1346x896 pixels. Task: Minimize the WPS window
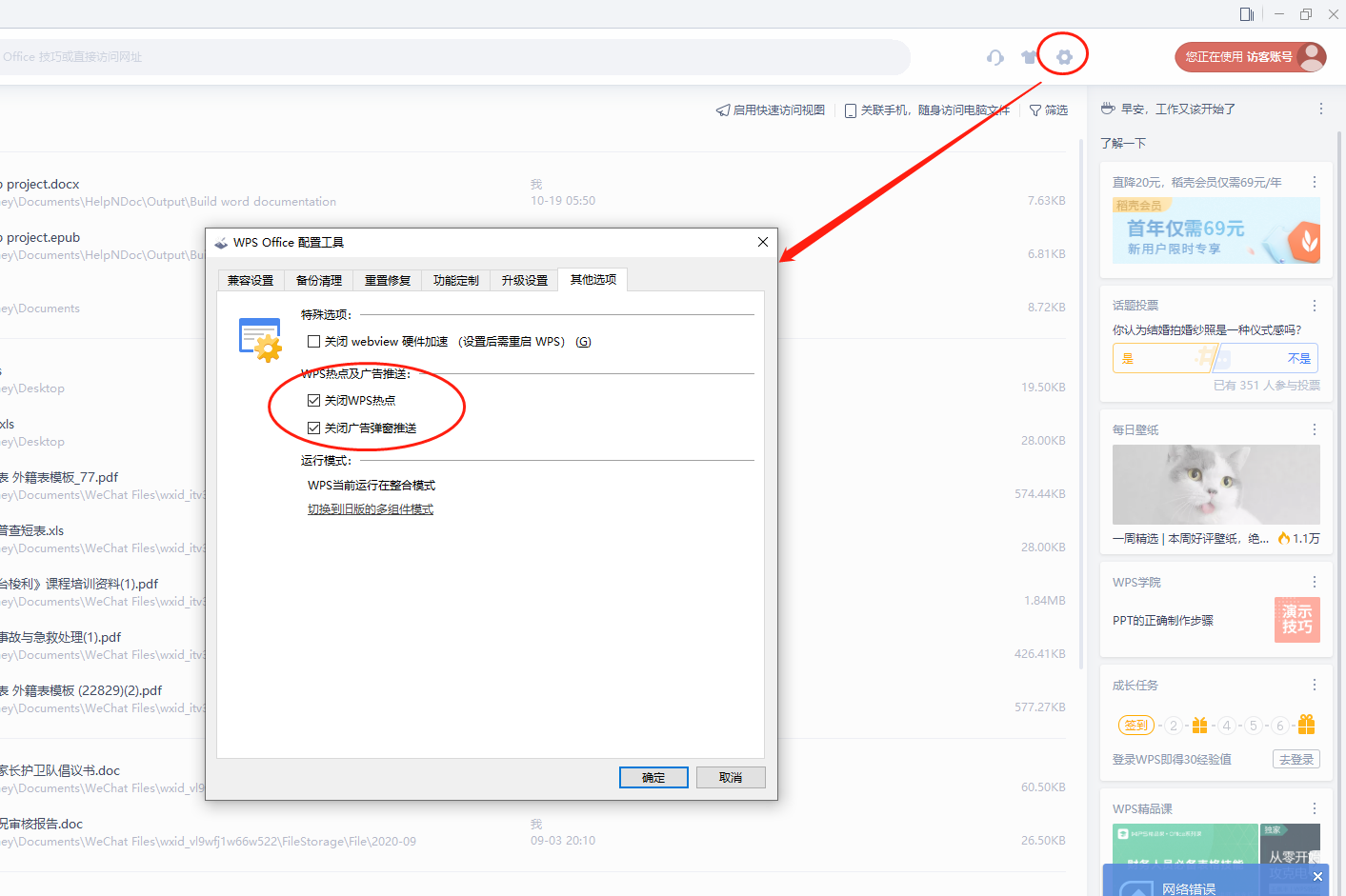[x=1279, y=14]
